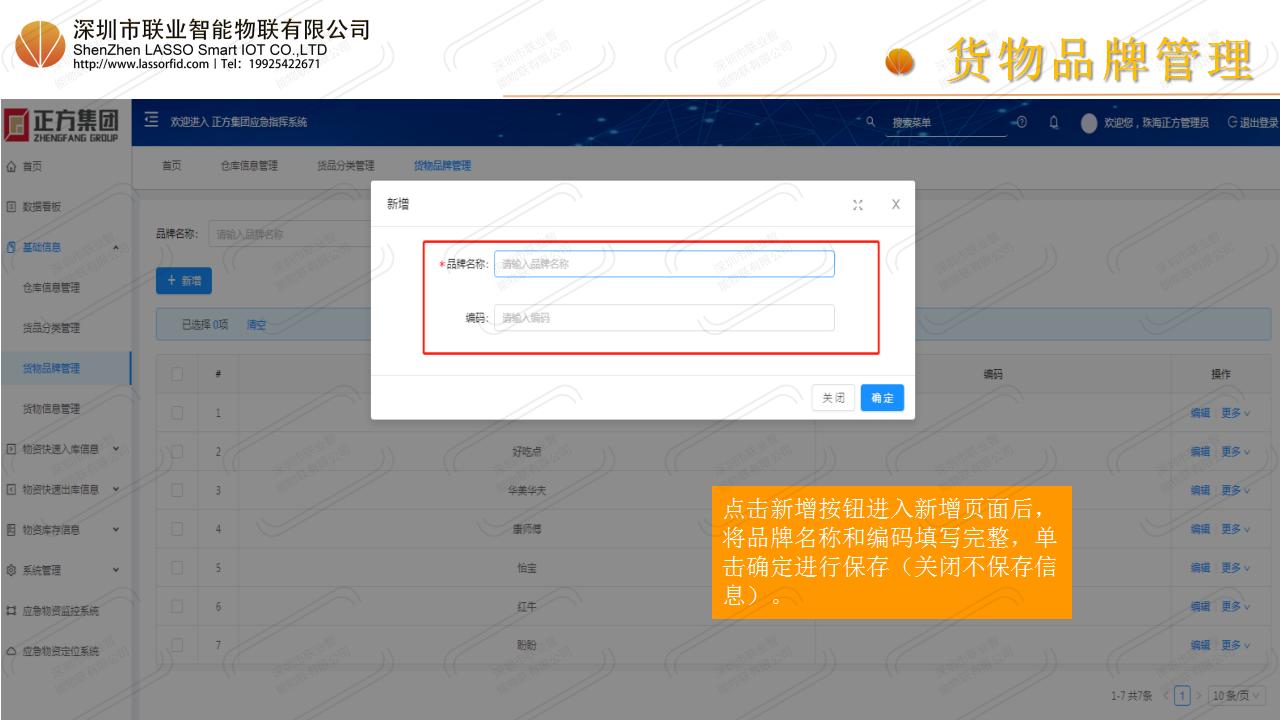This screenshot has height=720, width=1280.
Task: Click the 首页 home icon in sidebar
Action: click(11, 167)
